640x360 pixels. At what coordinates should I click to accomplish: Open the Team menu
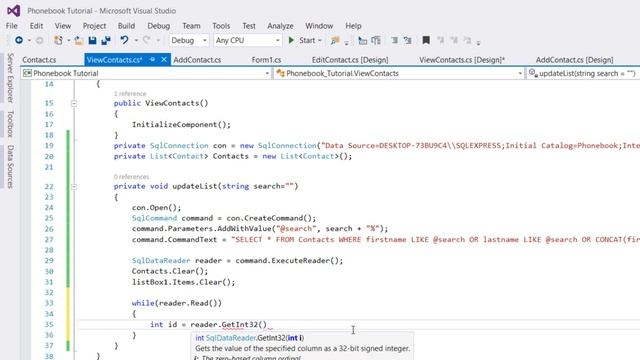pos(191,26)
